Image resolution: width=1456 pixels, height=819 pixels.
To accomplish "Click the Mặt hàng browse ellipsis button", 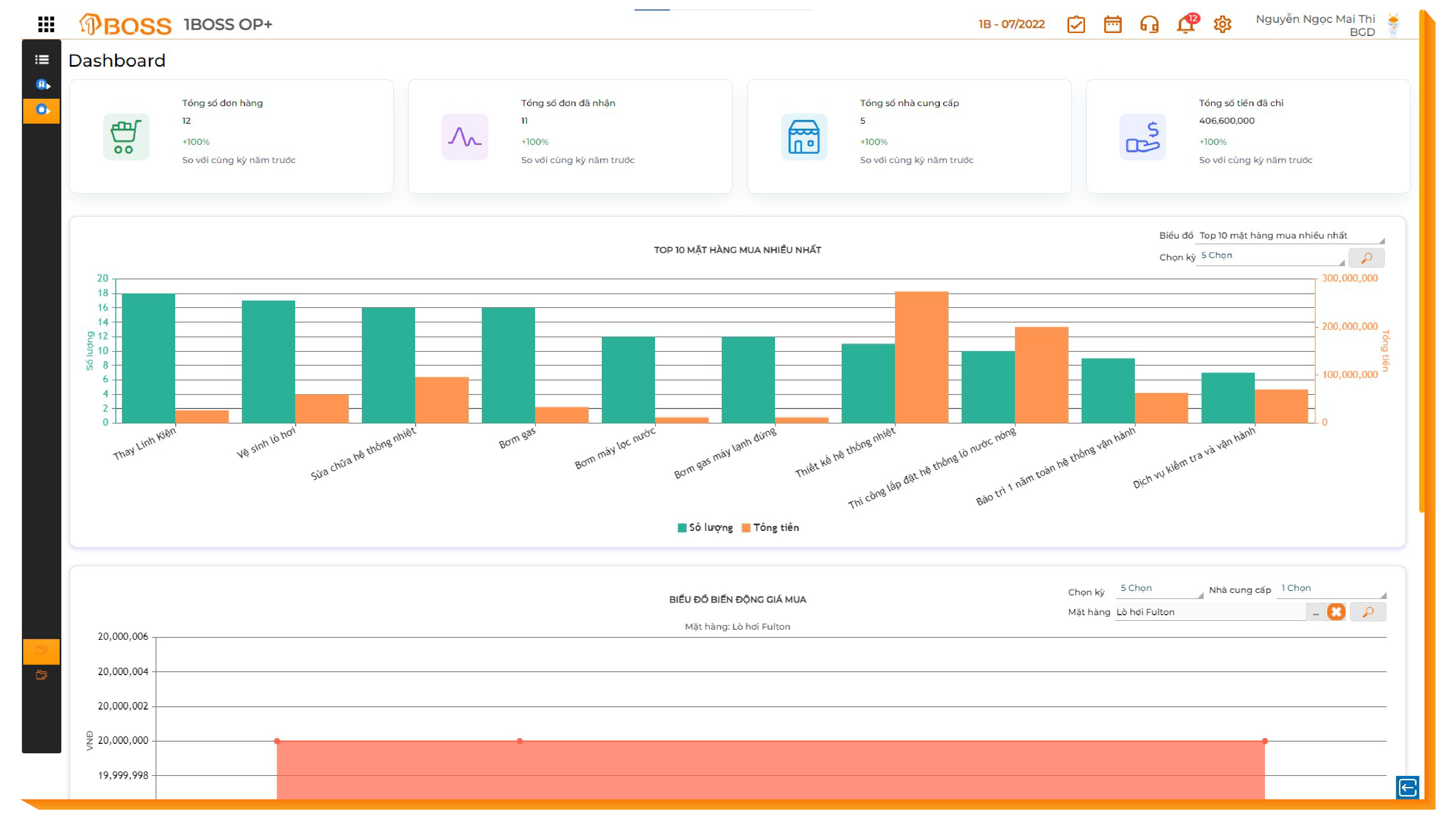I will (x=1316, y=612).
